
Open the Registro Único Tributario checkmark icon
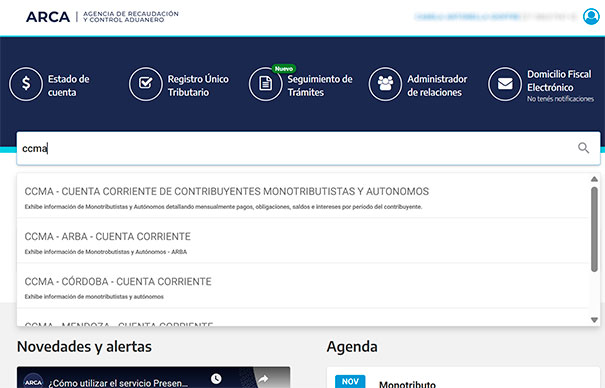(145, 84)
